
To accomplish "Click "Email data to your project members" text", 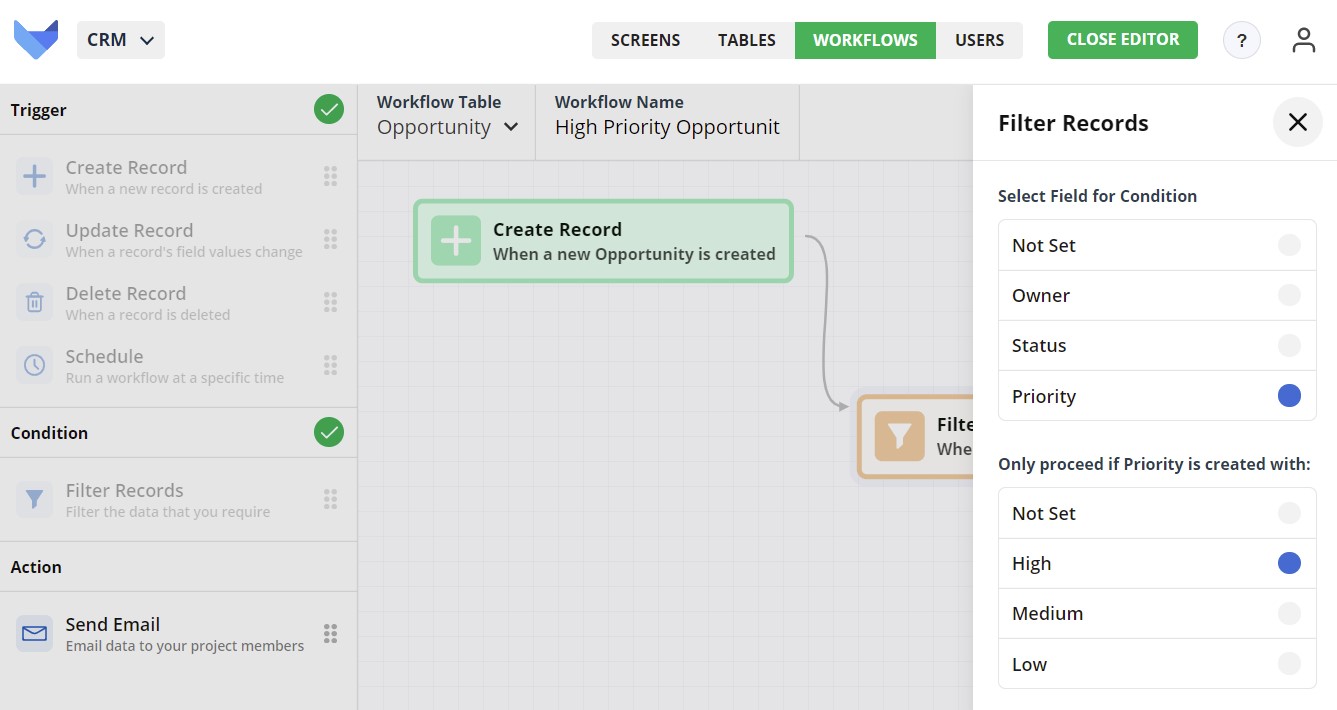I will pos(185,646).
